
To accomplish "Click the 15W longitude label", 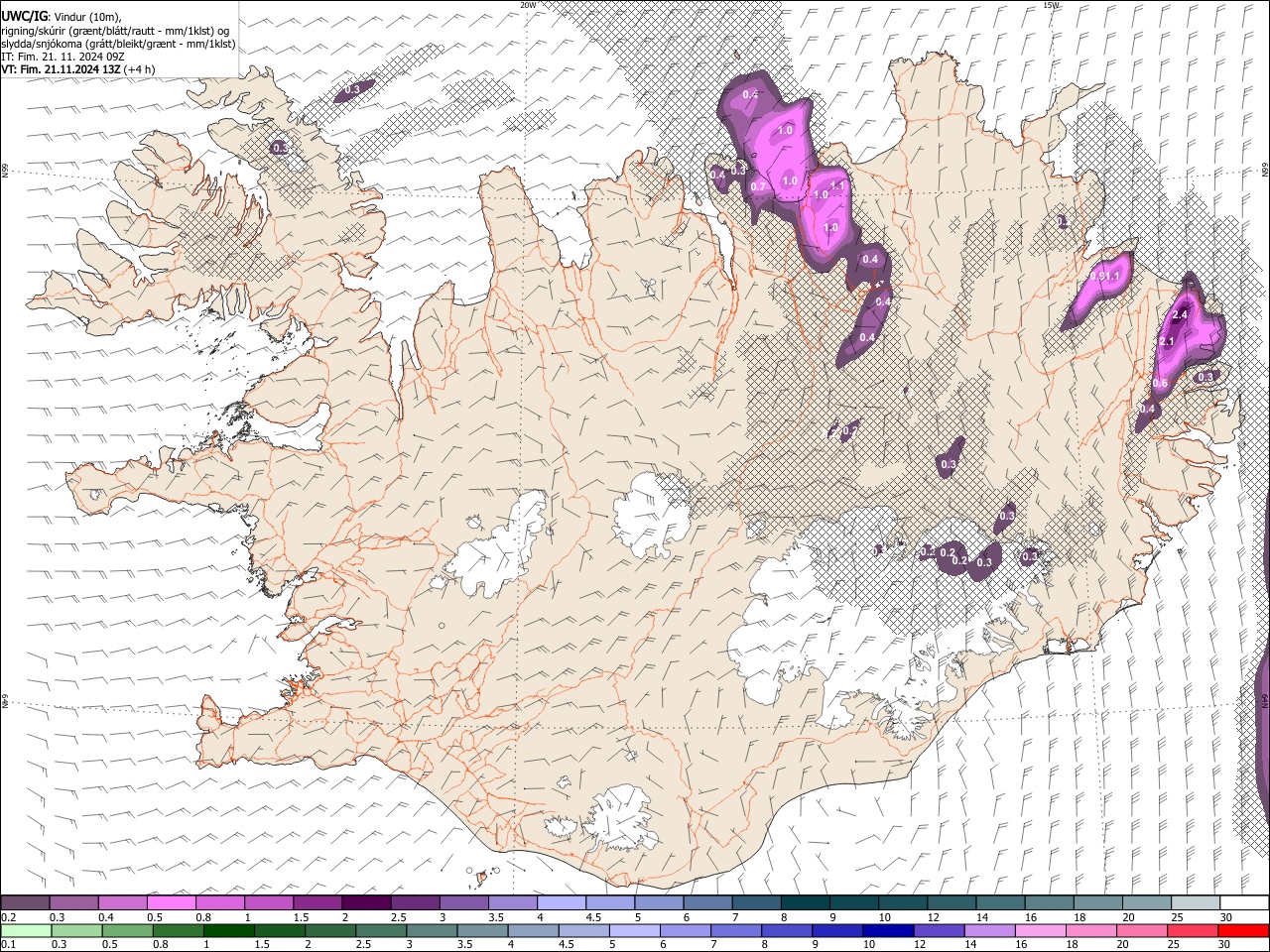I will coord(1051,5).
